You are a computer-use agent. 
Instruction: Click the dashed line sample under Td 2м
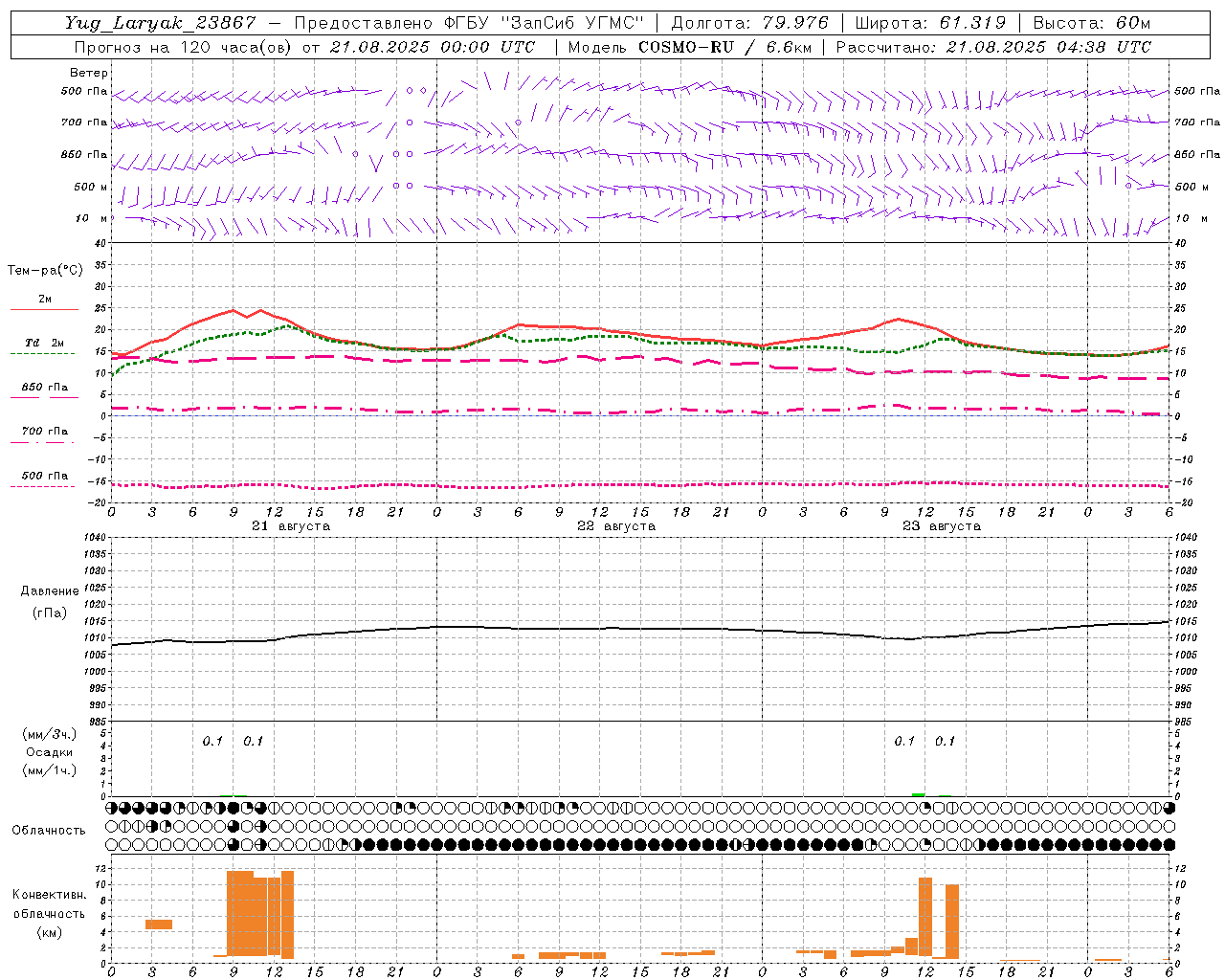[x=42, y=354]
